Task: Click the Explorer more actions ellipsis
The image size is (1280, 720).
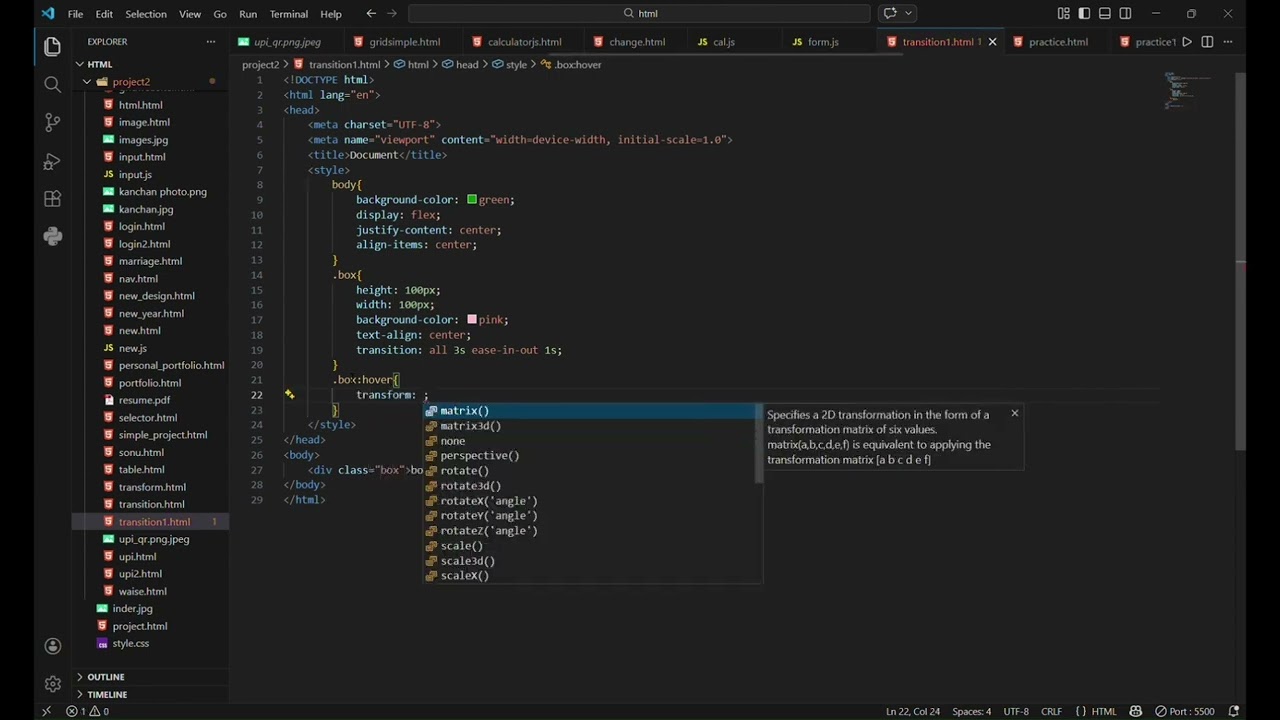Action: point(211,42)
